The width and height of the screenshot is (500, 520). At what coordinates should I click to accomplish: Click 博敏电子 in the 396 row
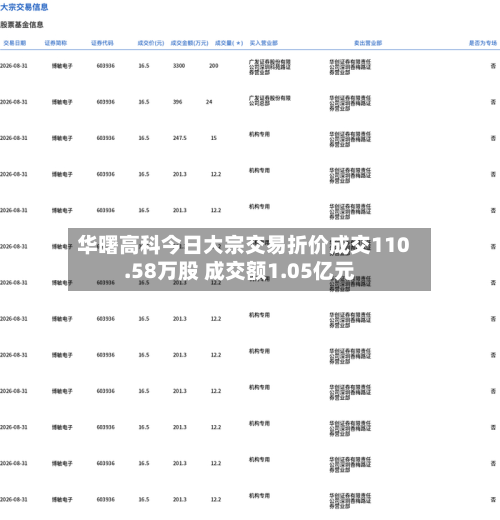point(62,102)
